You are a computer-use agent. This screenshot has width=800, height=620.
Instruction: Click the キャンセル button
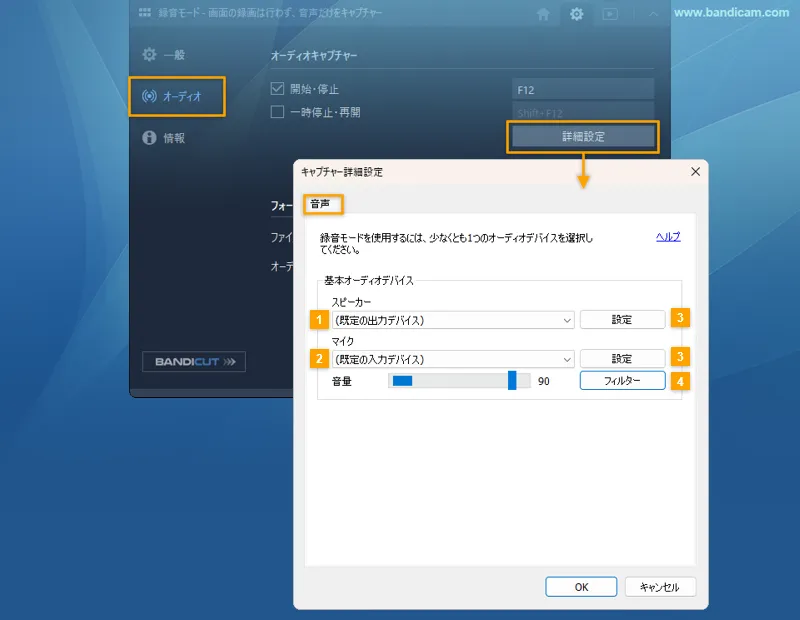click(x=660, y=587)
